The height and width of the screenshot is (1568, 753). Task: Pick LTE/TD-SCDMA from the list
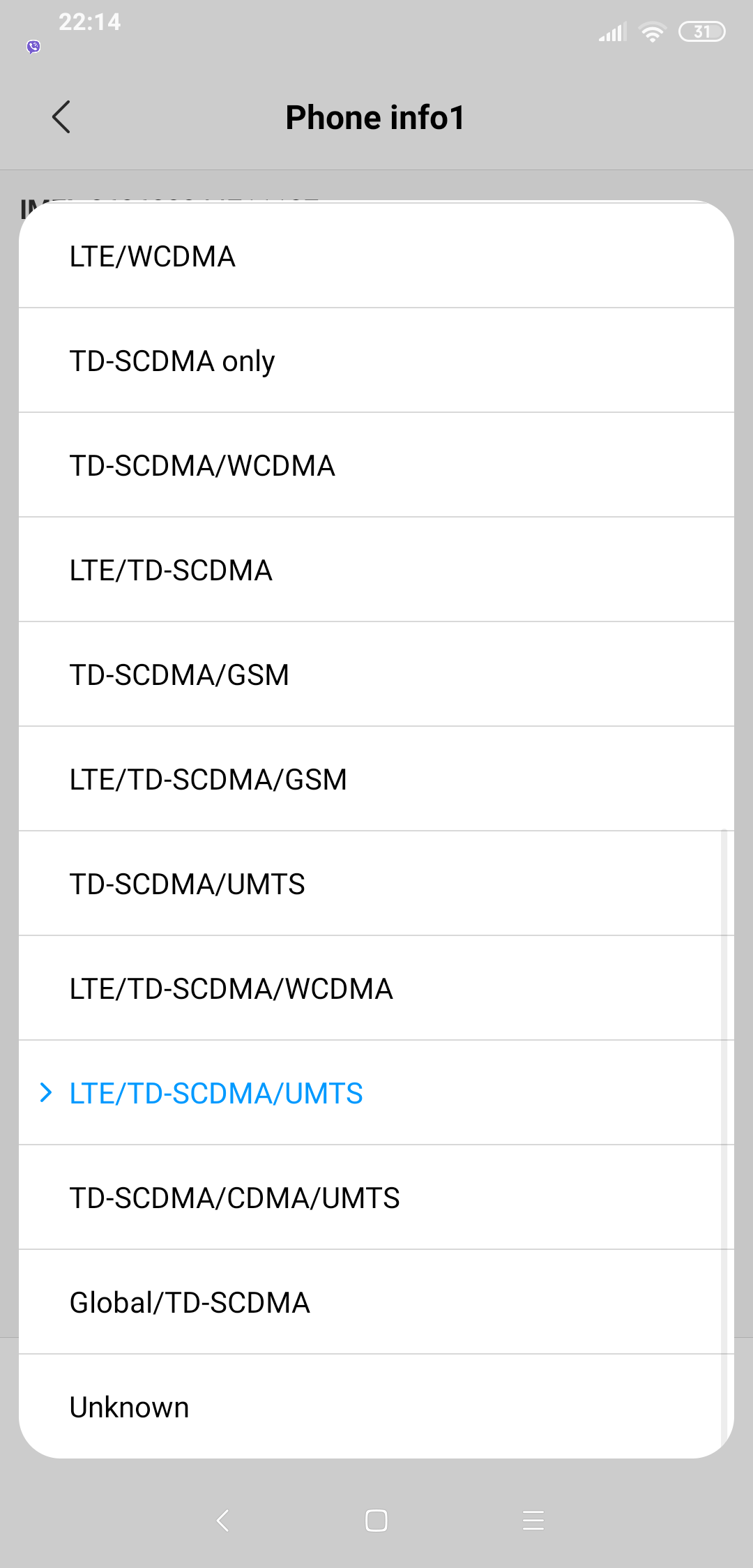376,571
